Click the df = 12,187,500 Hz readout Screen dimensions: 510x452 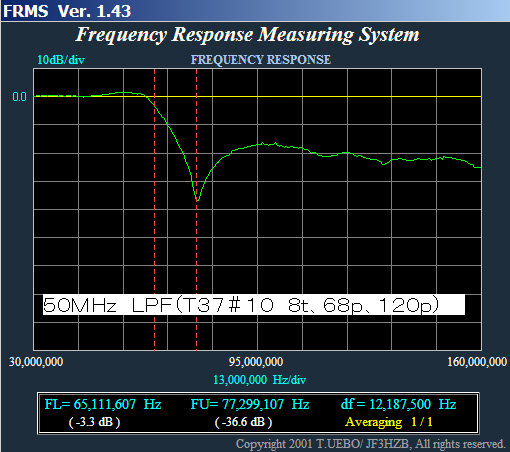(398, 404)
